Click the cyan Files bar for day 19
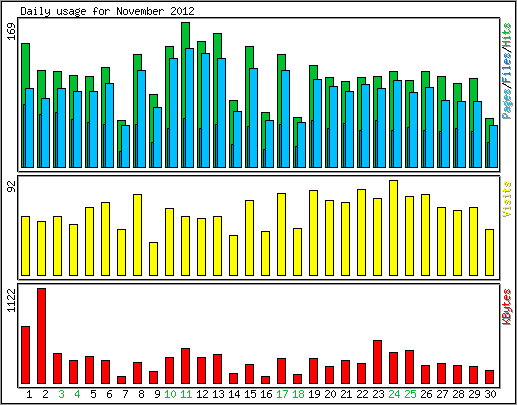 (318, 123)
